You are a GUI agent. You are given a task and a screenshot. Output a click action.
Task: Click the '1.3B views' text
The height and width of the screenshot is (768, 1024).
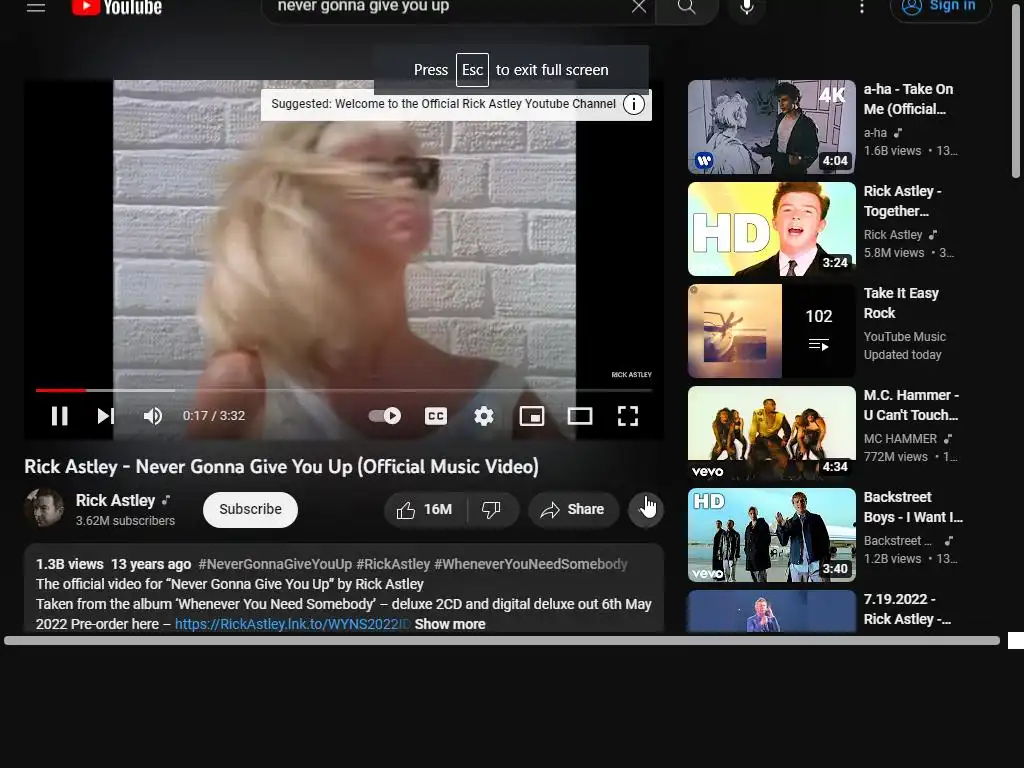tap(69, 564)
